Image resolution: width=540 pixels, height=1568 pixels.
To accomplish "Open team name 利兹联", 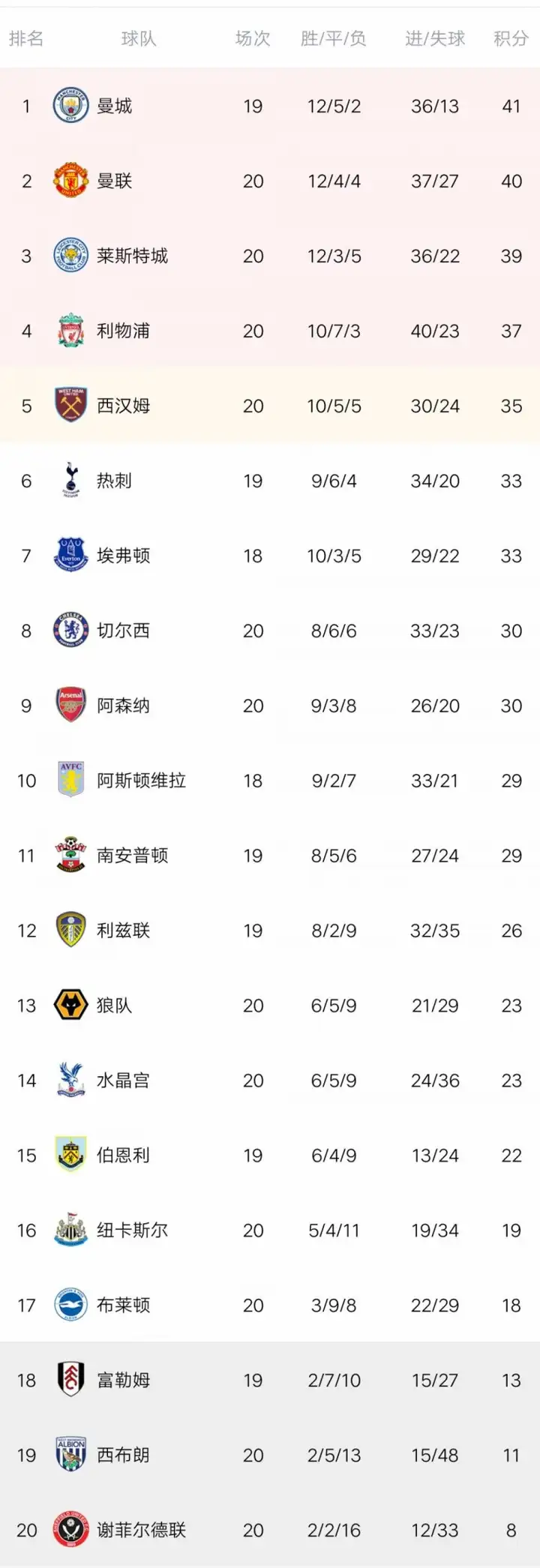I will (x=124, y=931).
